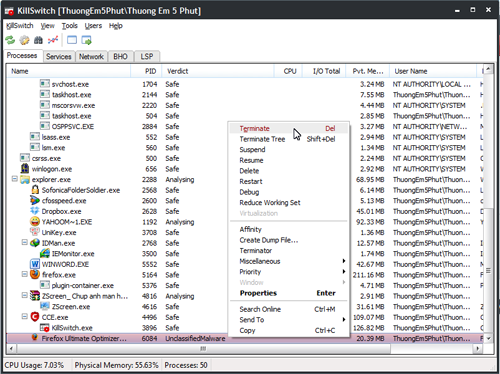Click the firefox.exe Firefox icon
This screenshot has width=500, height=374.
pos(35,275)
